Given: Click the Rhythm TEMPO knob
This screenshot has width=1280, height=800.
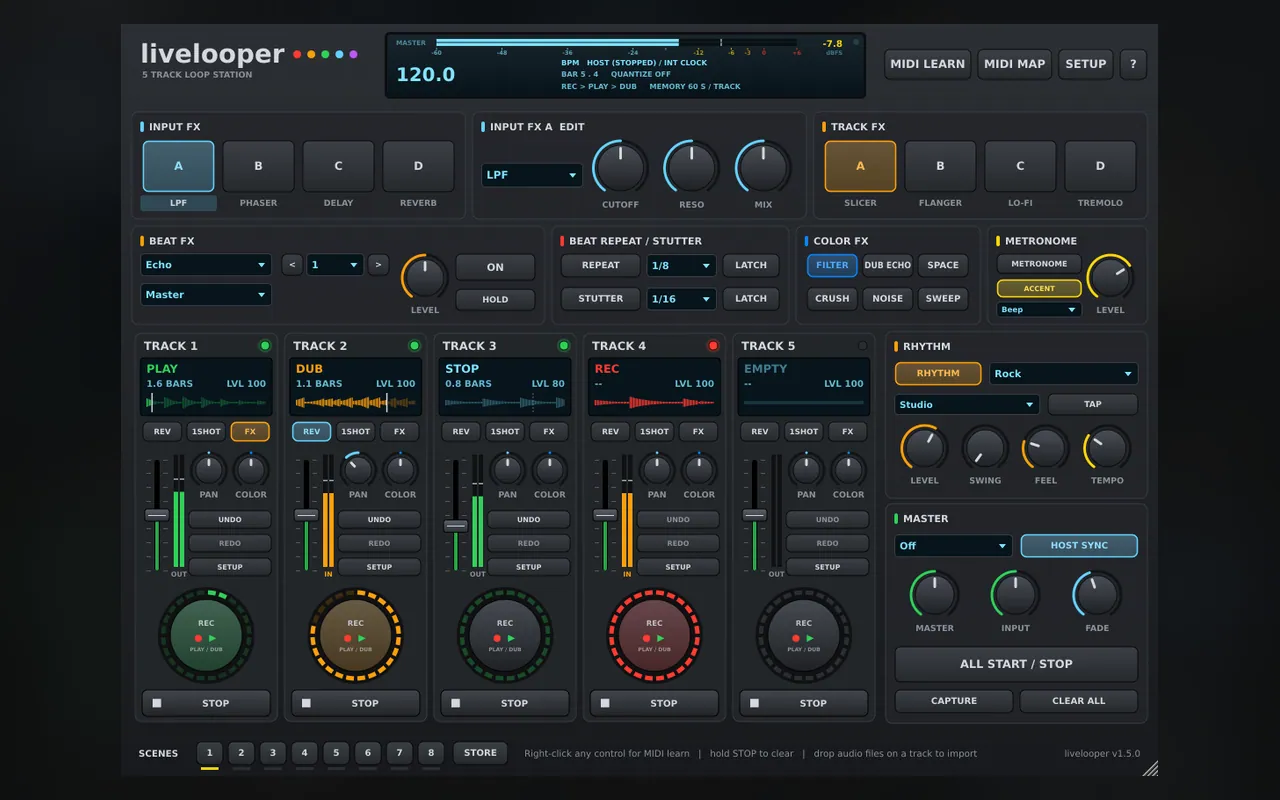Looking at the screenshot, I should 1107,448.
